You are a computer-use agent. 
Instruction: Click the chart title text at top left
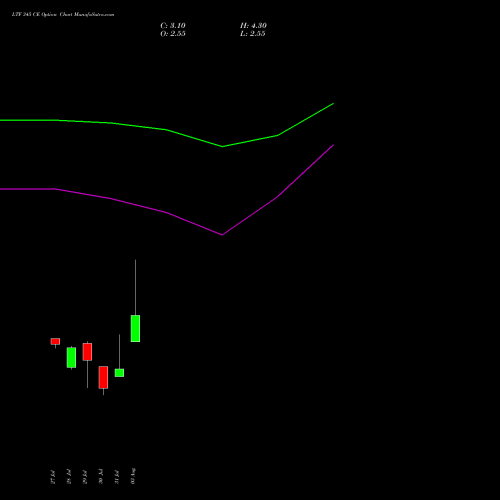63,15
